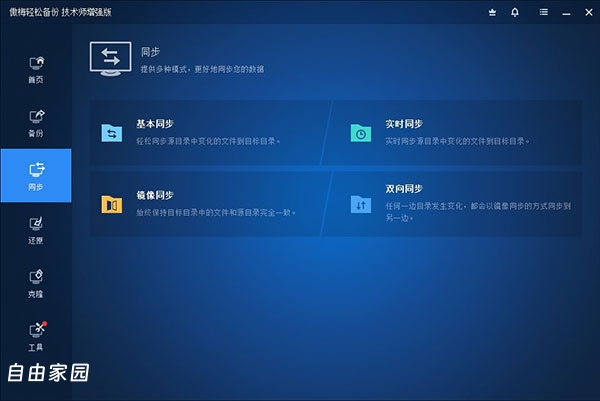Choose 基本同步 option title
The width and height of the screenshot is (600, 401).
coord(155,124)
